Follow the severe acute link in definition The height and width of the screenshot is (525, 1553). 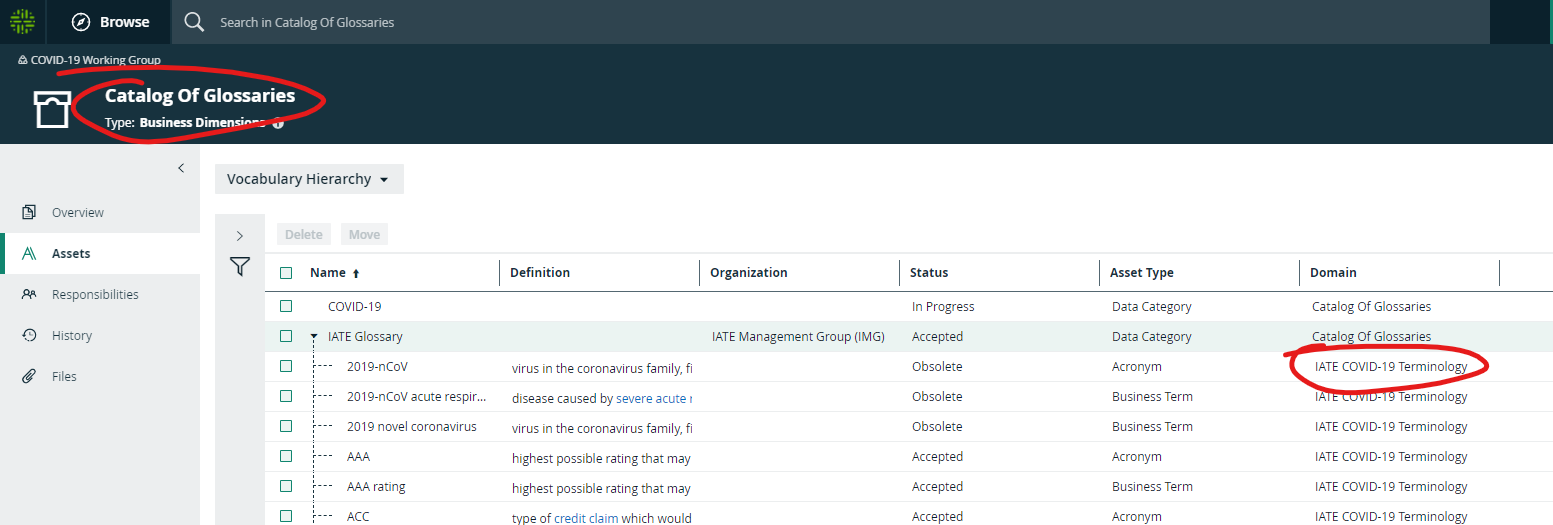[x=654, y=398]
